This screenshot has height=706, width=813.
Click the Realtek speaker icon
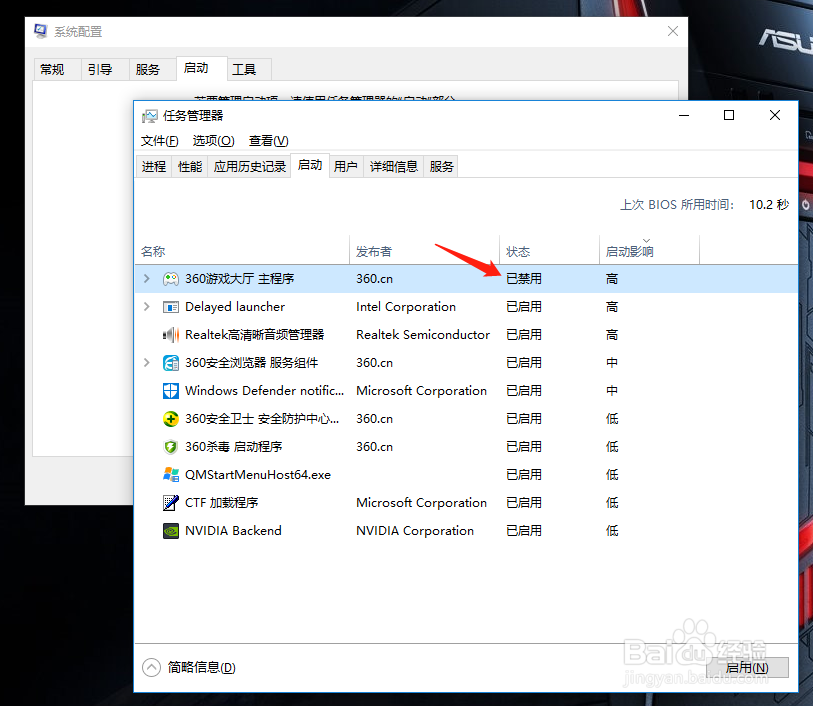click(x=171, y=335)
